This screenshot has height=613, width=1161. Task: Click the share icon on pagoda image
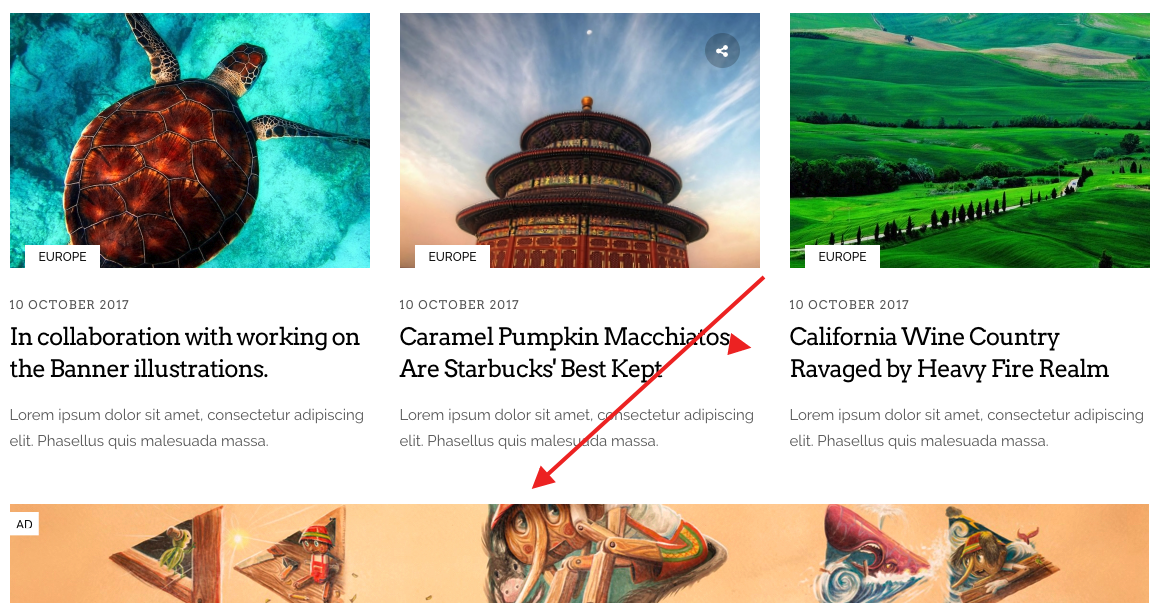point(722,51)
